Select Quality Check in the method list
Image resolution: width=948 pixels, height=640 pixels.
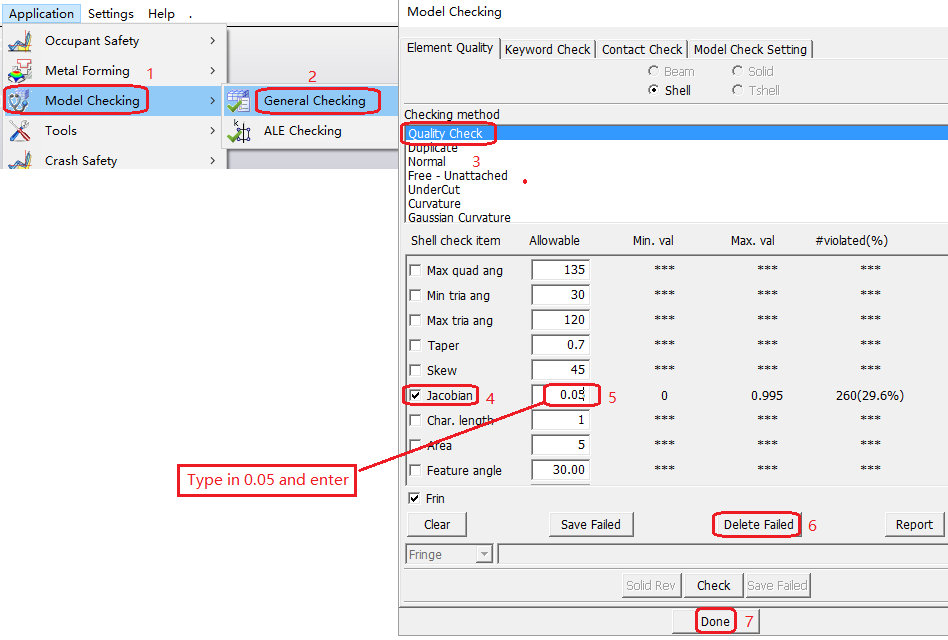(445, 133)
